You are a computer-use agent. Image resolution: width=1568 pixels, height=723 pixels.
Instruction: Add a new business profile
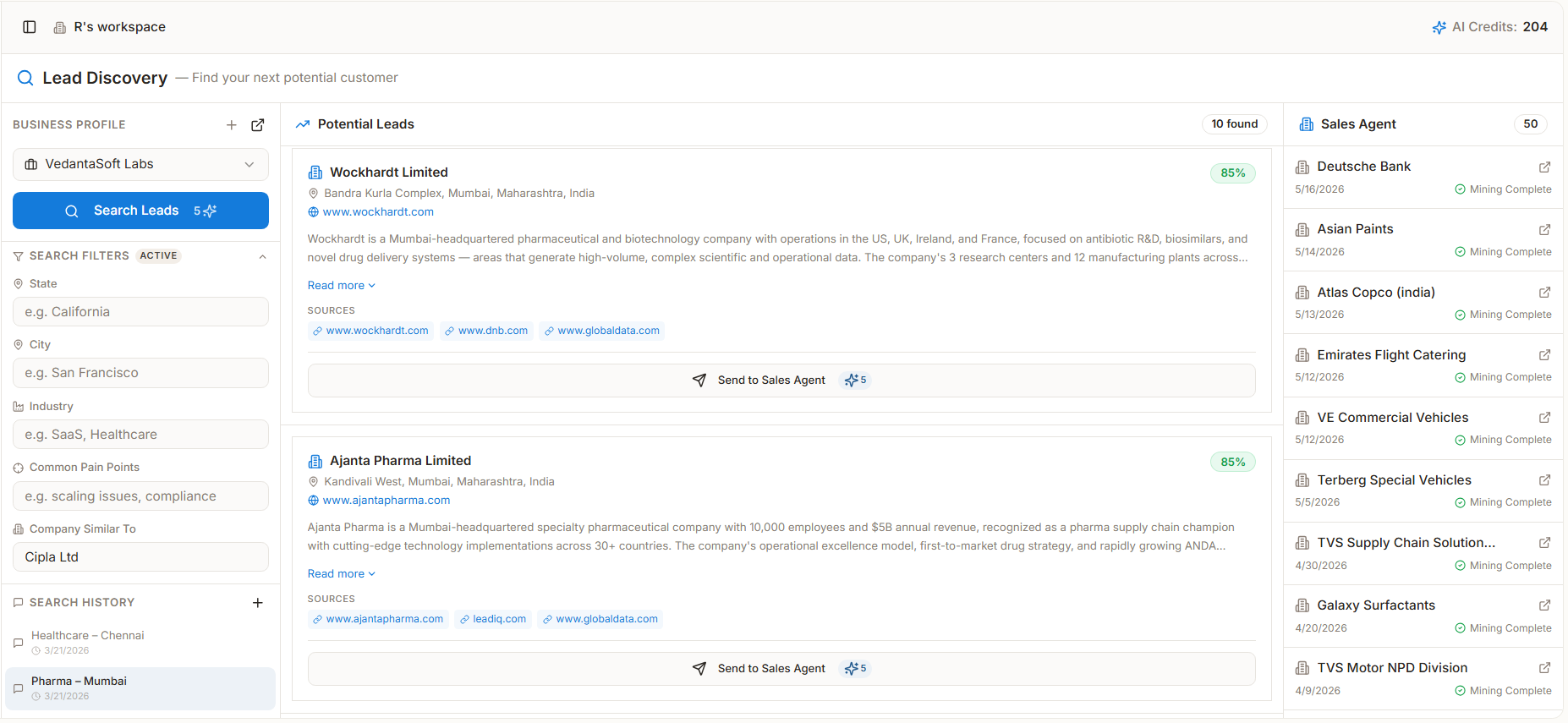(x=232, y=125)
